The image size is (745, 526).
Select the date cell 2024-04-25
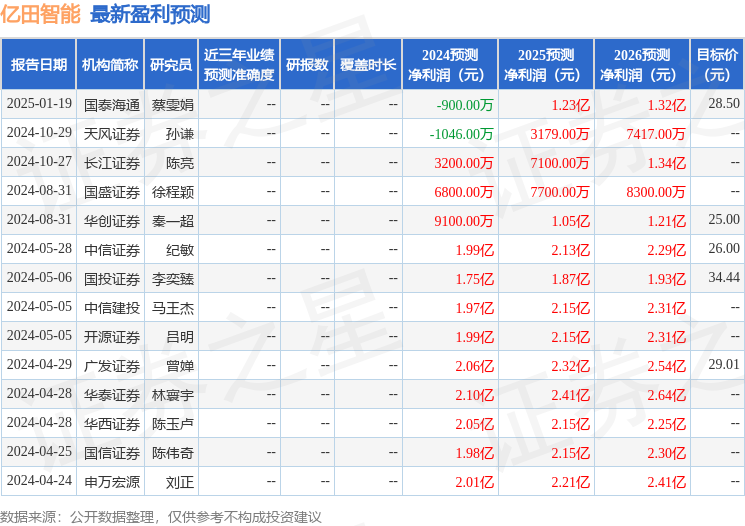[x=39, y=451]
